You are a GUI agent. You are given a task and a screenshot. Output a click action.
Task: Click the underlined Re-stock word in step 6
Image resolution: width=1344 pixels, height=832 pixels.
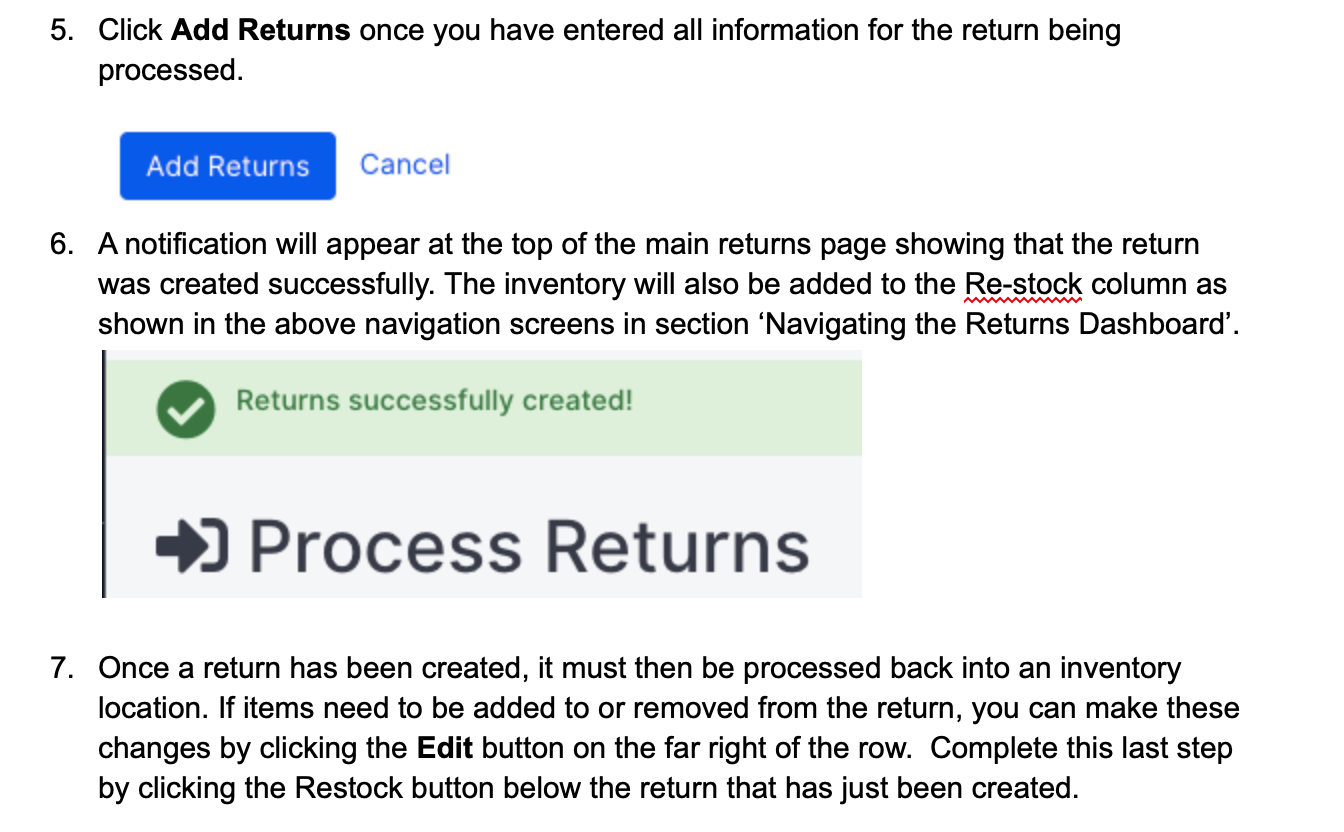click(x=1022, y=284)
